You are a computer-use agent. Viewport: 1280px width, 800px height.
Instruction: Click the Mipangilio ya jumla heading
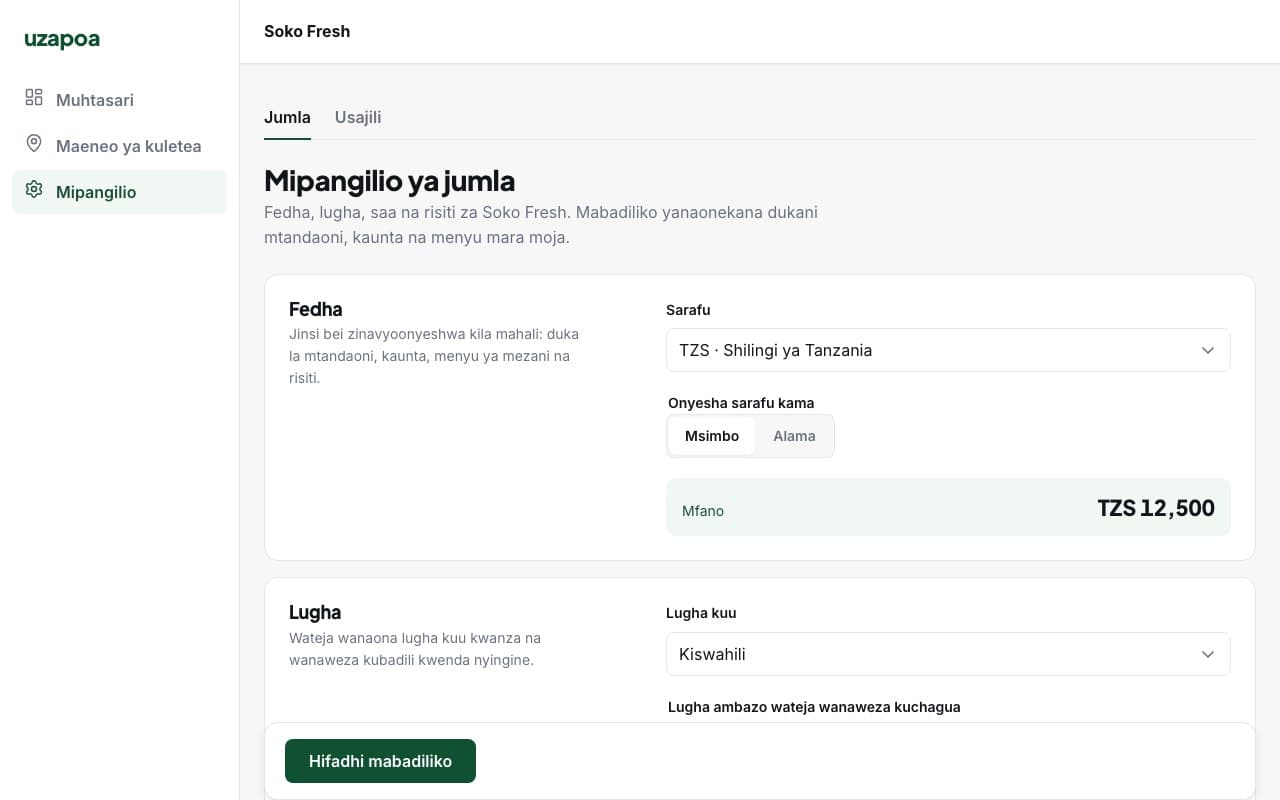click(389, 181)
